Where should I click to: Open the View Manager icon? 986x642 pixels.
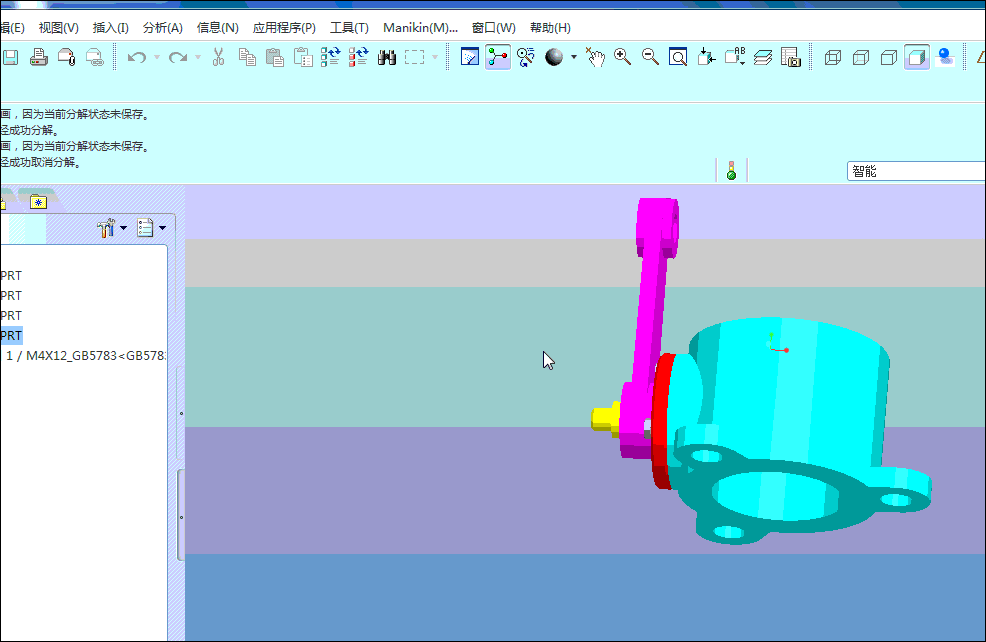pyautogui.click(x=790, y=57)
